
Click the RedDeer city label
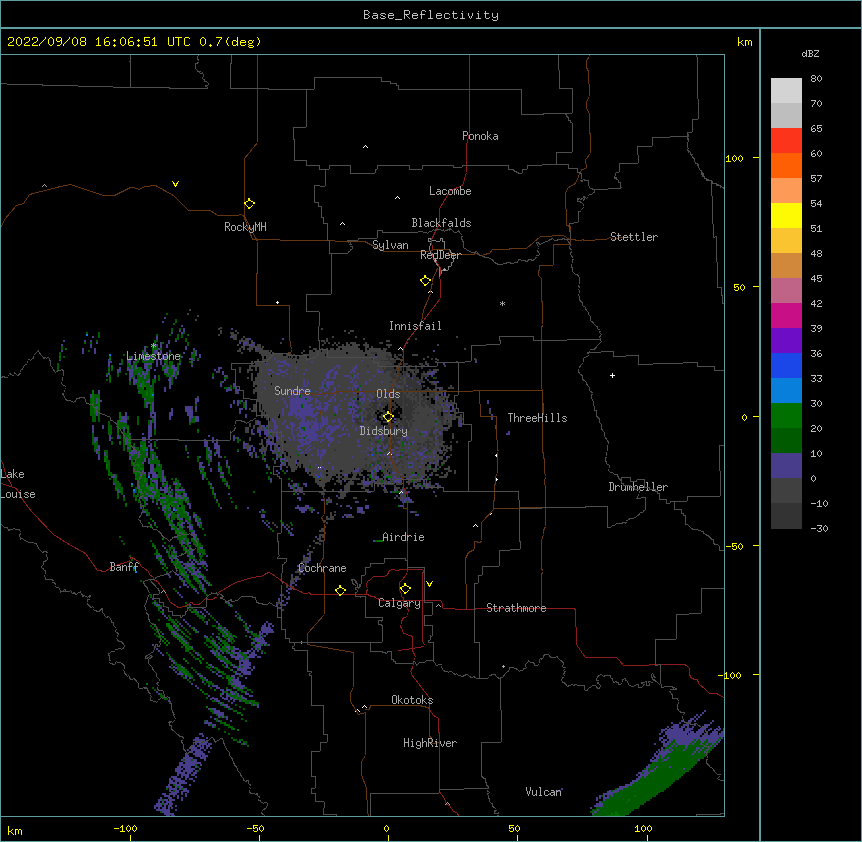[440, 255]
